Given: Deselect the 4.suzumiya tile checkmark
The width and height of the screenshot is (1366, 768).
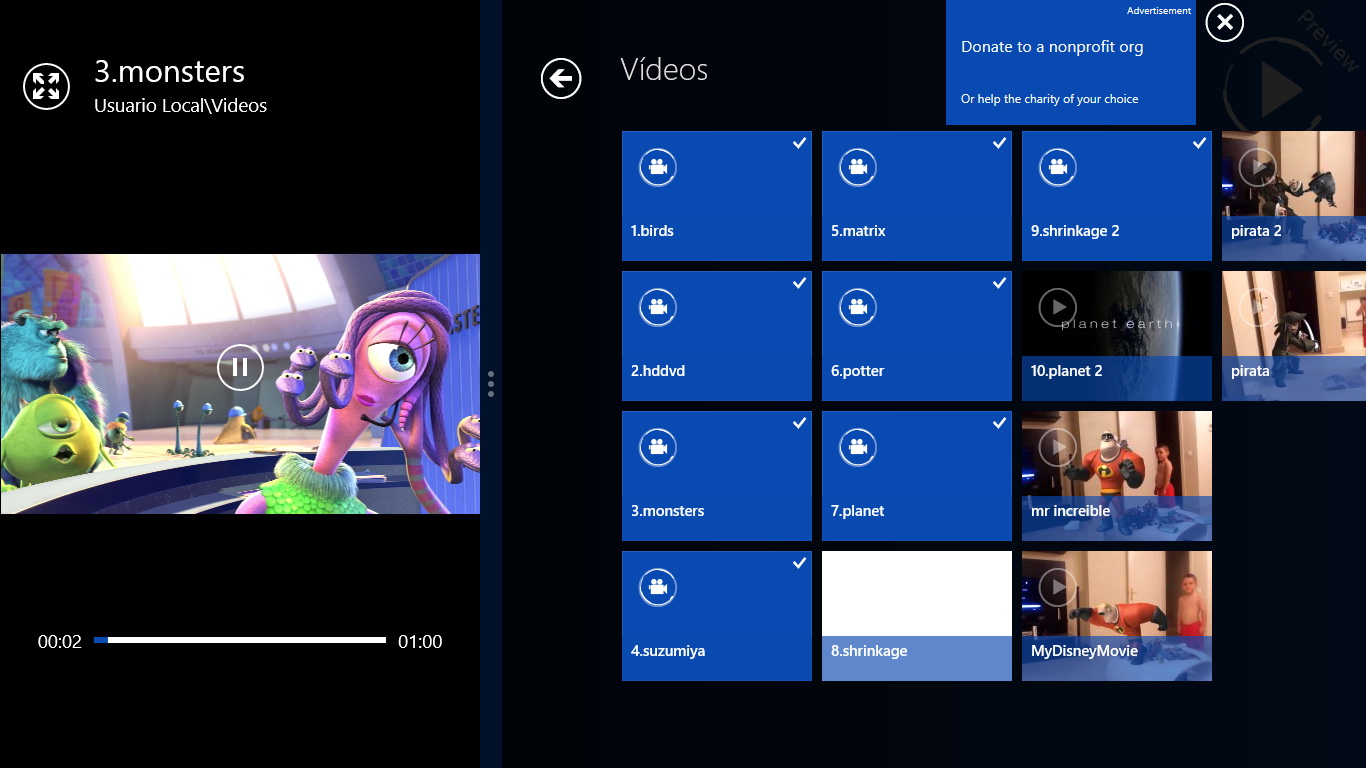Looking at the screenshot, I should tap(799, 564).
